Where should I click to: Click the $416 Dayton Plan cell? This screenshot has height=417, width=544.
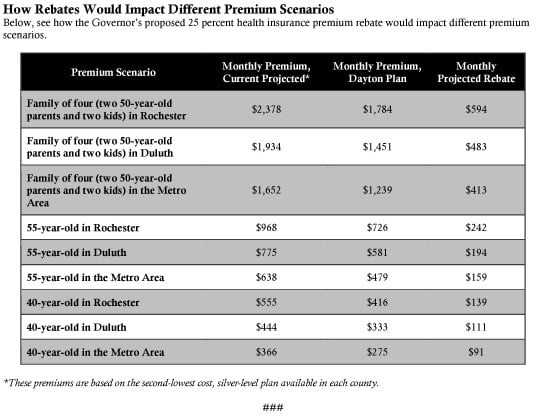click(x=377, y=303)
